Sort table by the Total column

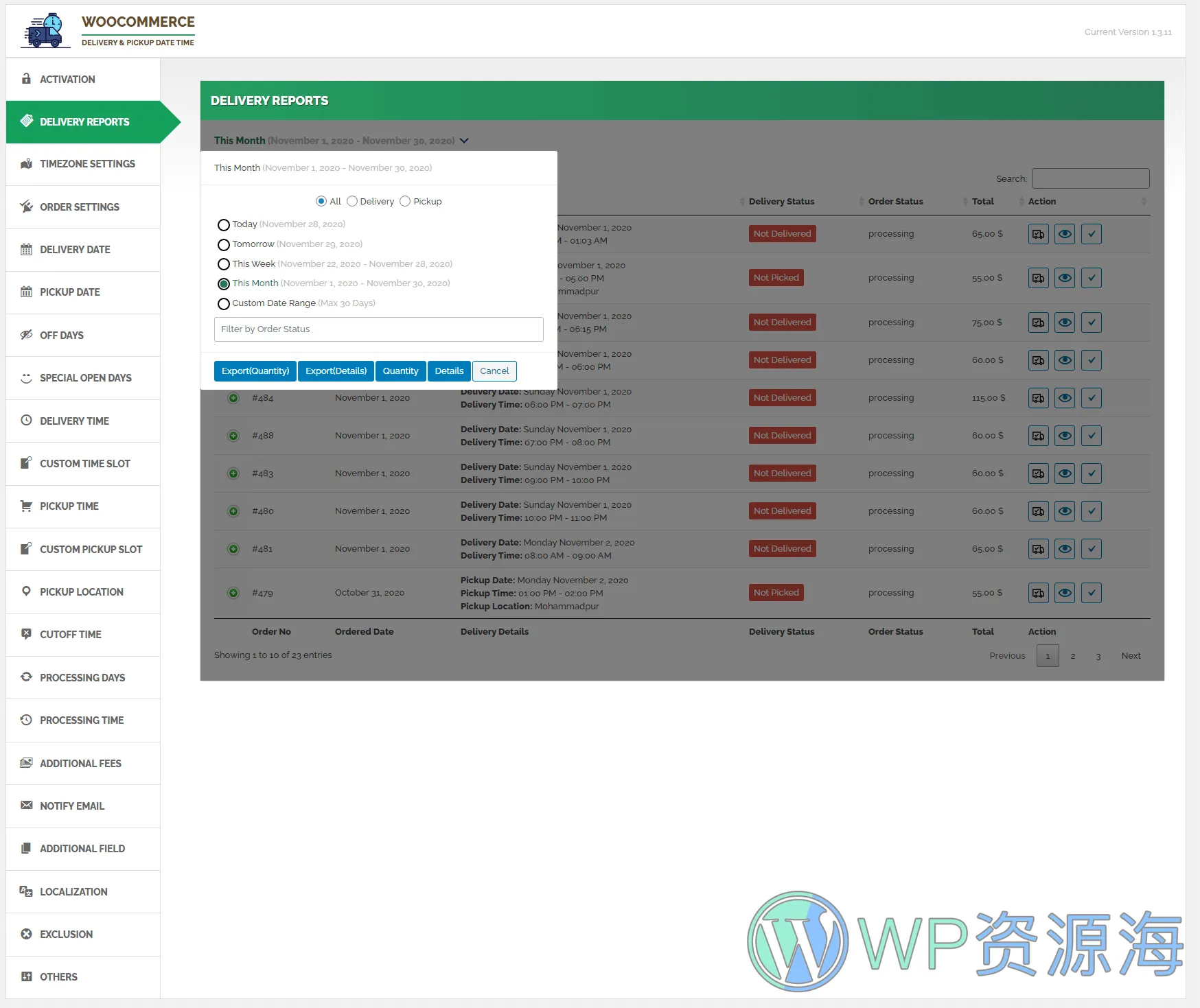tap(982, 201)
